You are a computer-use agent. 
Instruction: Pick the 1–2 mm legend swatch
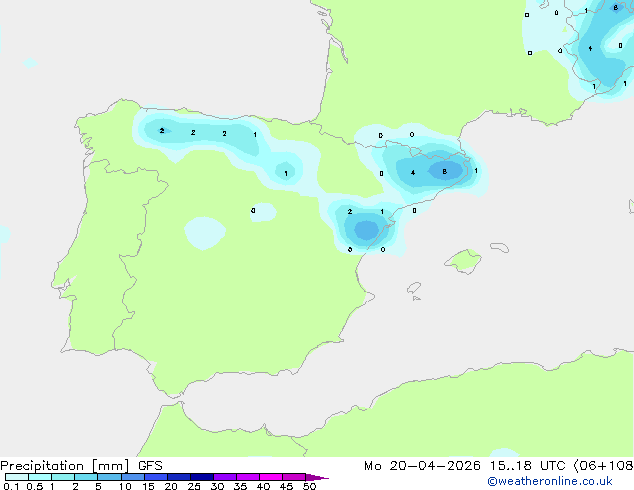[63, 477]
